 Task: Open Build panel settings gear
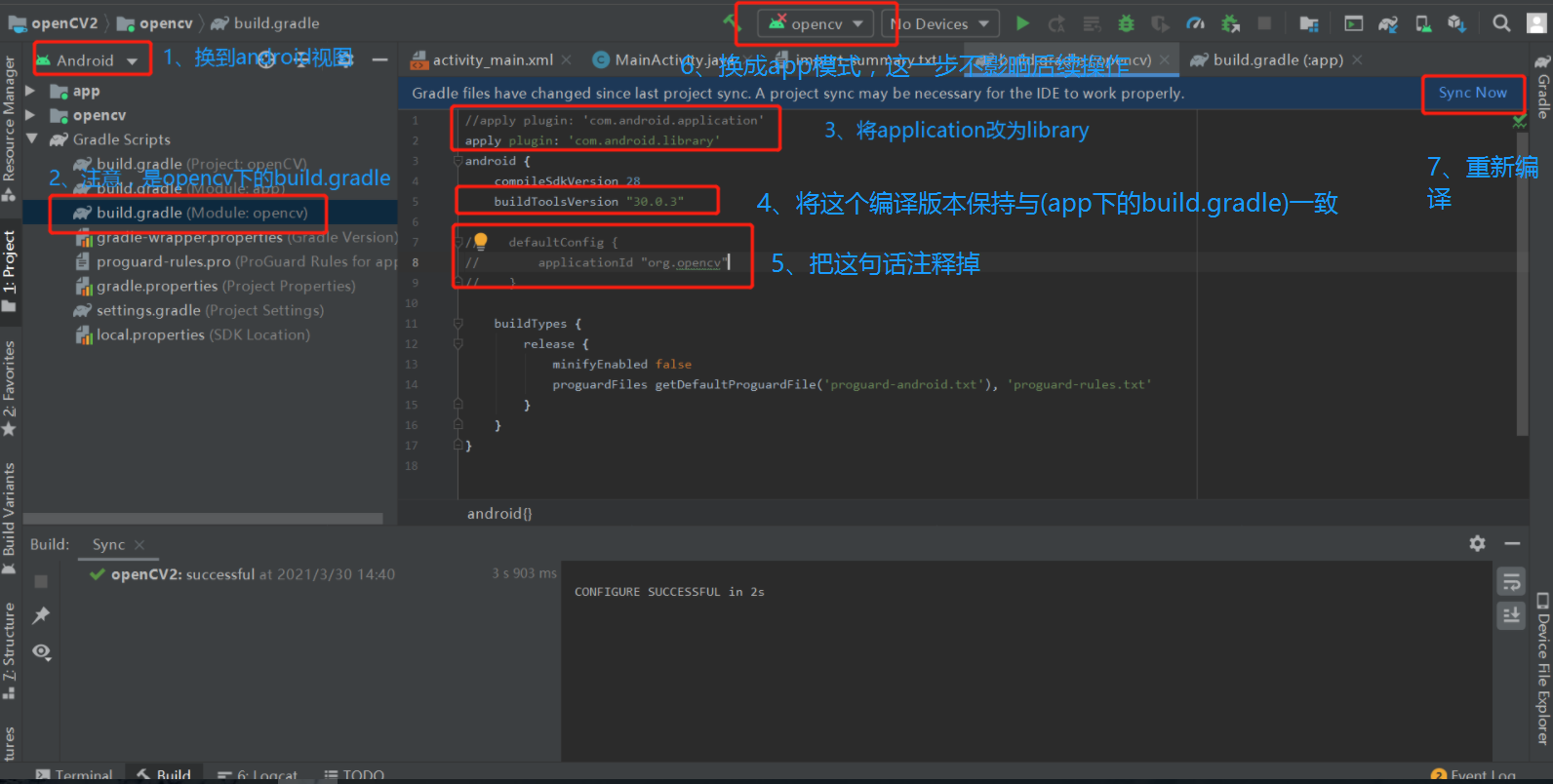(x=1477, y=543)
